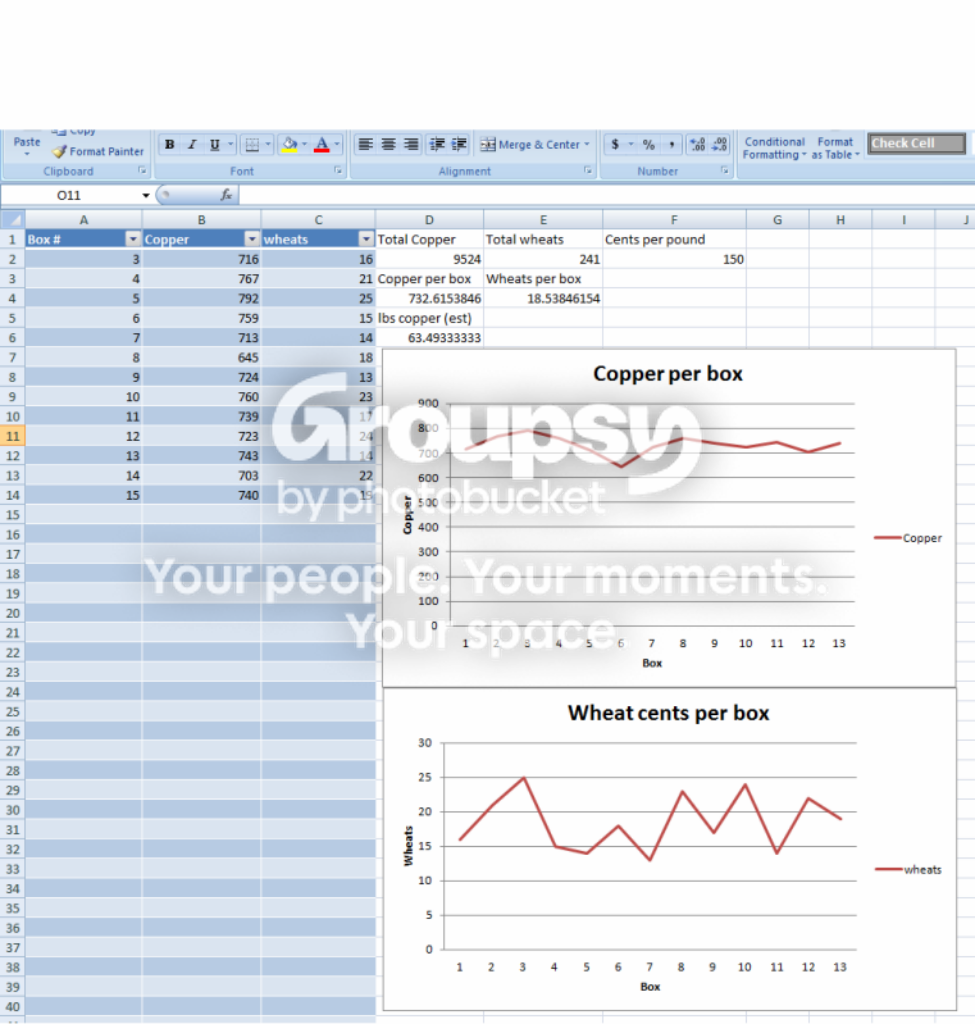Select the Total wheats cell
This screenshot has width=975, height=1024.
[x=543, y=240]
